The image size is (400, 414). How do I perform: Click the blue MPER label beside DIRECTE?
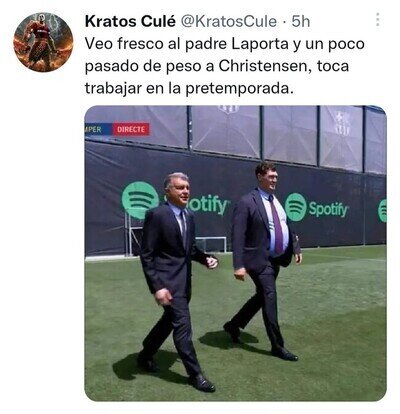[x=94, y=129]
